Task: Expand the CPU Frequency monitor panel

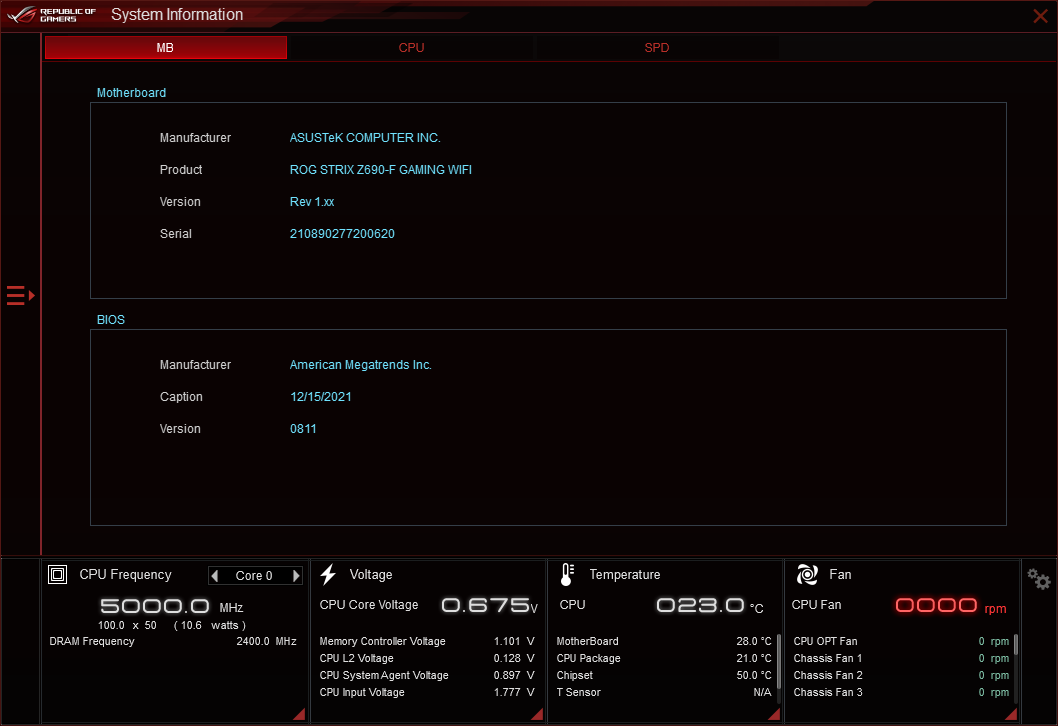Action: pos(297,713)
